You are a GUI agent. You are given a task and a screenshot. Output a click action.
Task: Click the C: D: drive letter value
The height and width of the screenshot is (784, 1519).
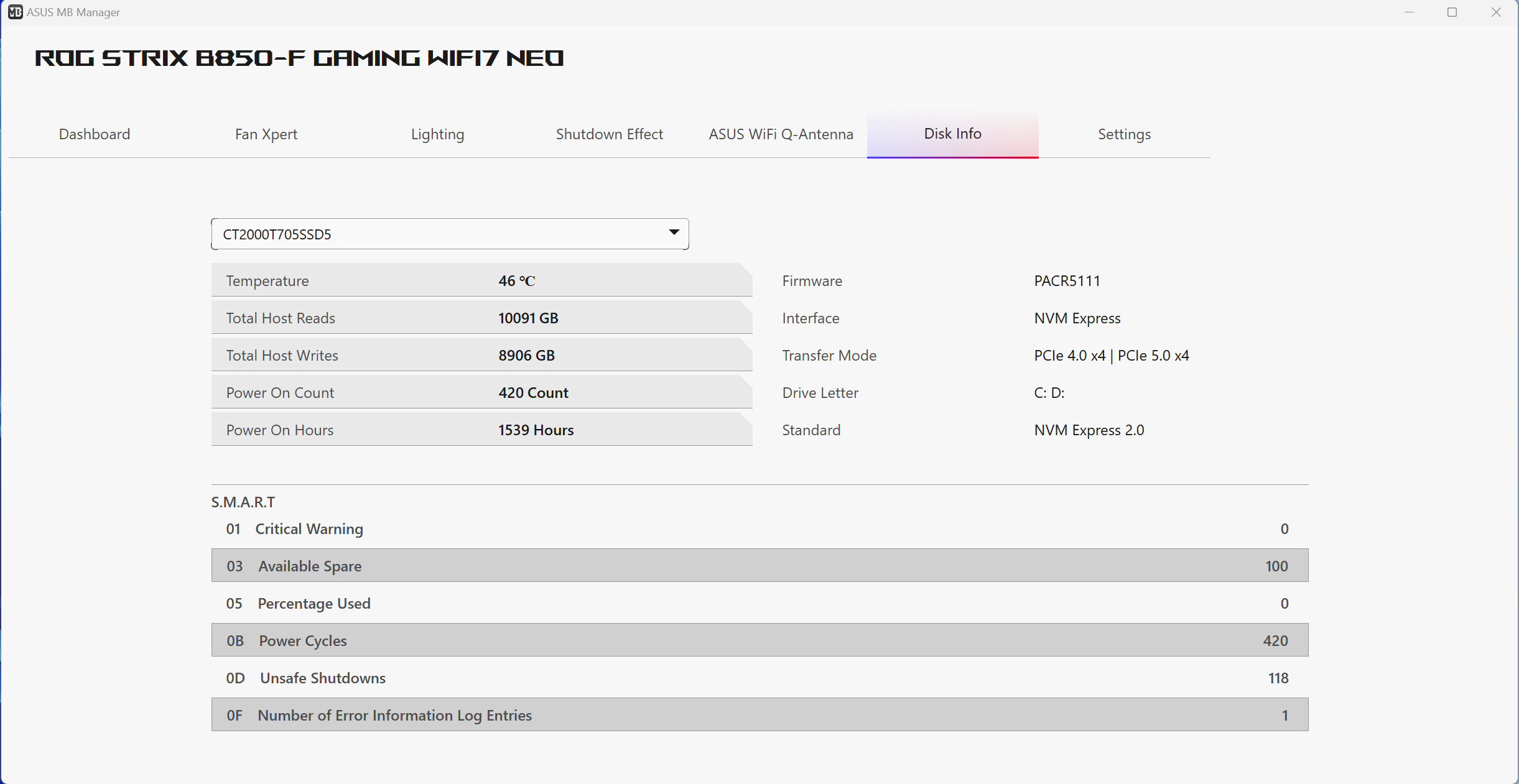(x=1049, y=393)
